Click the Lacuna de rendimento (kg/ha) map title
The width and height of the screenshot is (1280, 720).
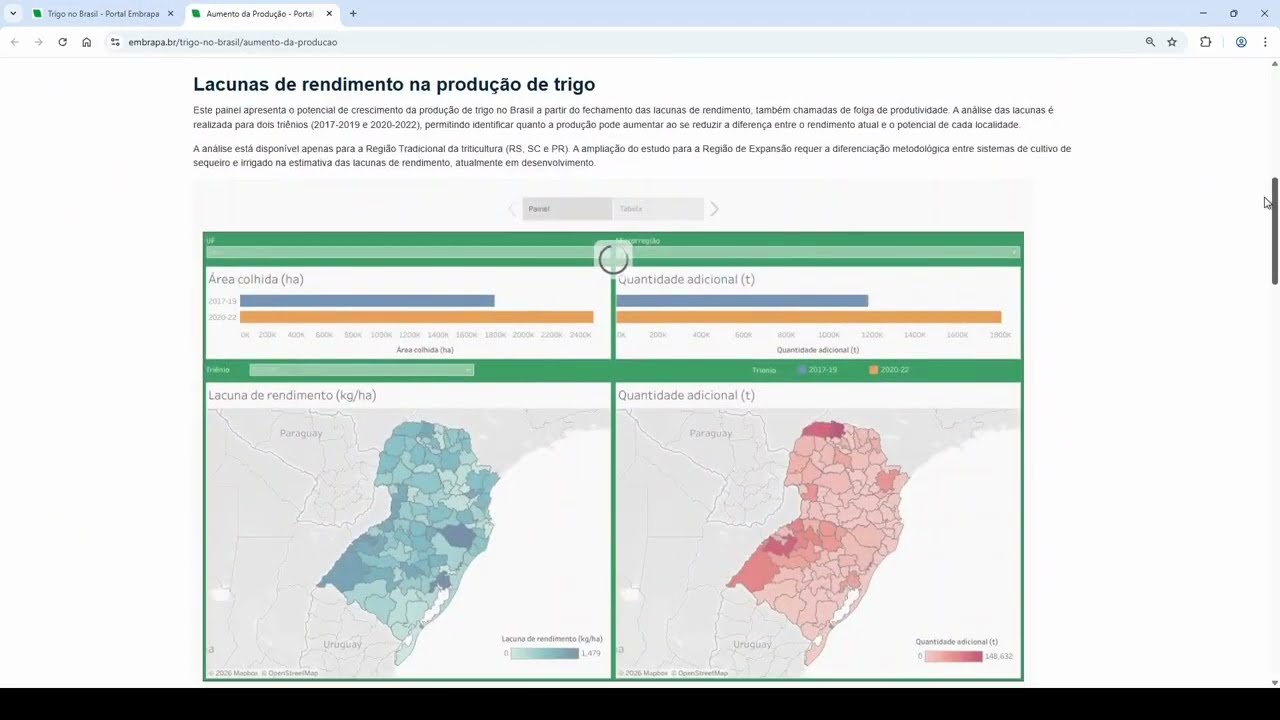pyautogui.click(x=292, y=396)
